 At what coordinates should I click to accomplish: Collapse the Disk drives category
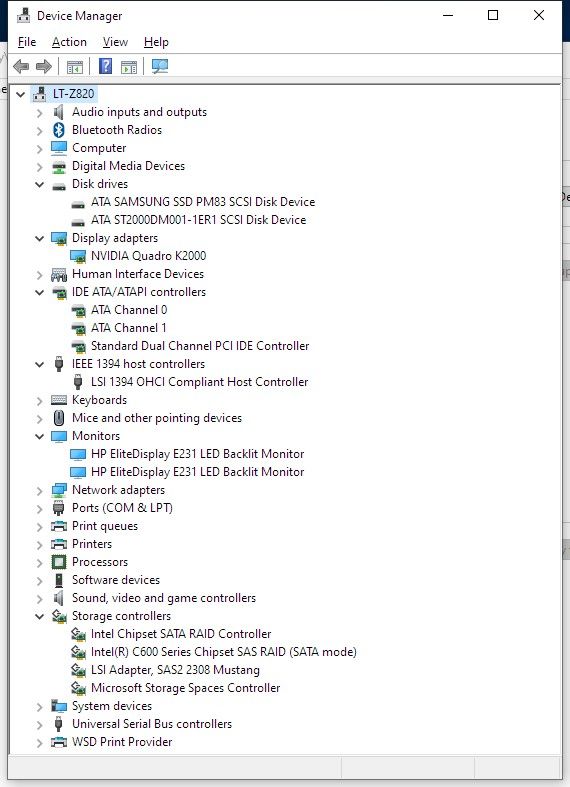[x=40, y=184]
